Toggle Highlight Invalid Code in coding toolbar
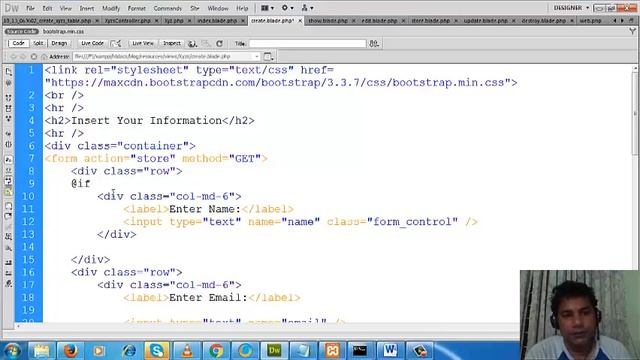 pos(8,170)
